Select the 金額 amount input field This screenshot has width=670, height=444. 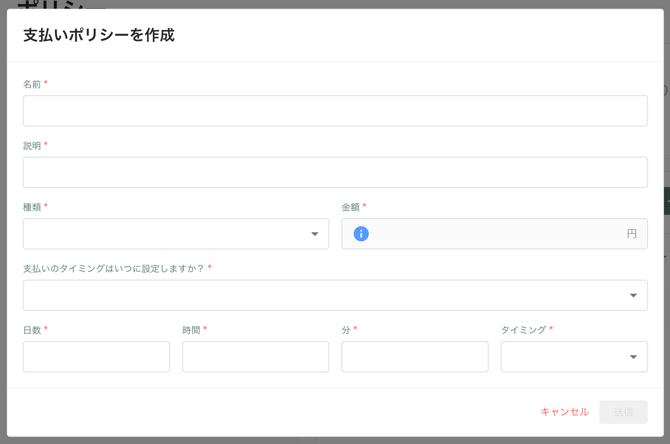[495, 234]
